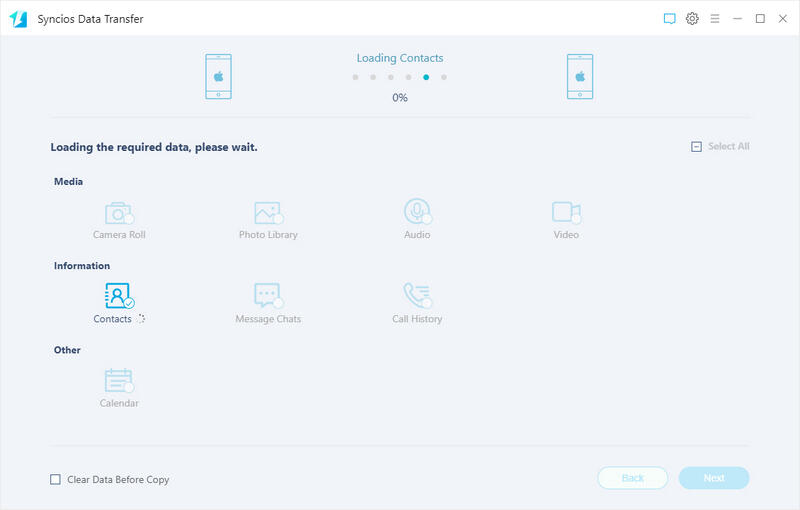Viewport: 800px width, 510px height.
Task: Toggle the Select All checkbox
Action: click(696, 147)
